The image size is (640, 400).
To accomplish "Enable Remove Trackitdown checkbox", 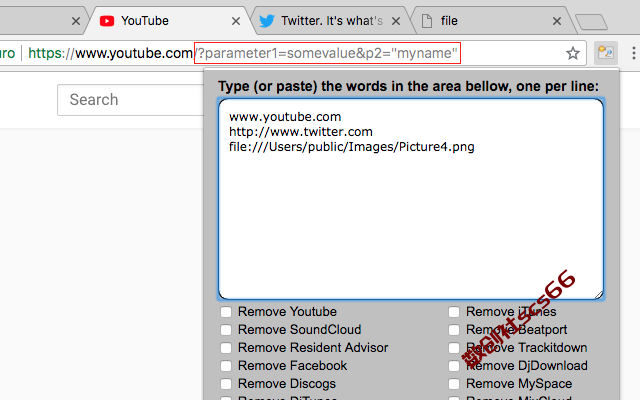I will [x=454, y=348].
